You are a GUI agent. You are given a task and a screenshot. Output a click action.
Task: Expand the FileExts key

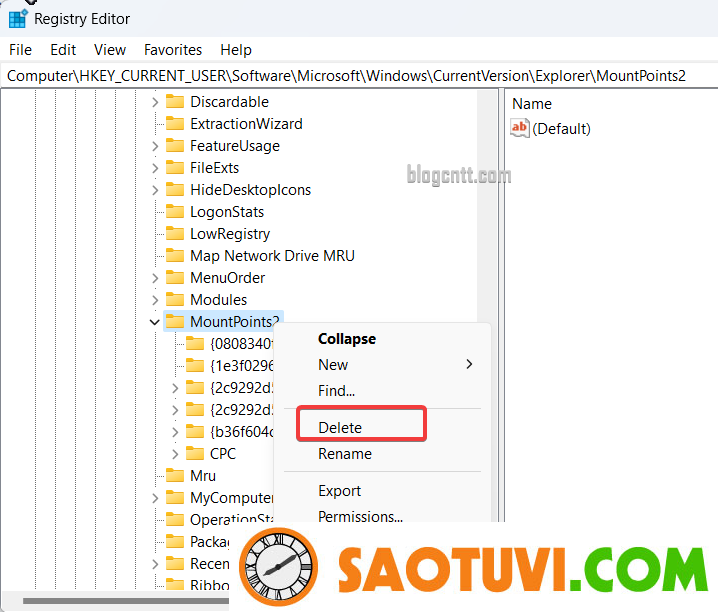[155, 168]
